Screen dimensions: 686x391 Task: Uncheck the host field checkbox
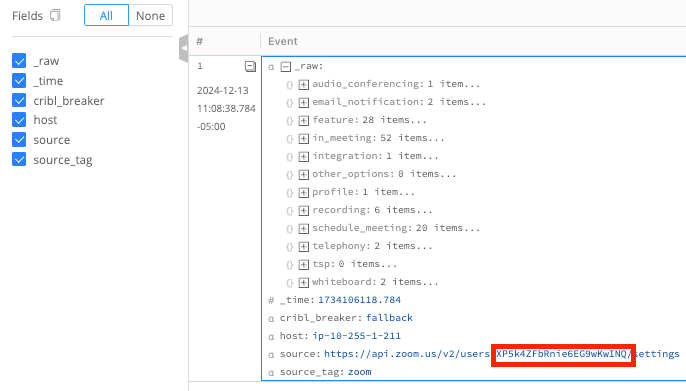tap(19, 120)
